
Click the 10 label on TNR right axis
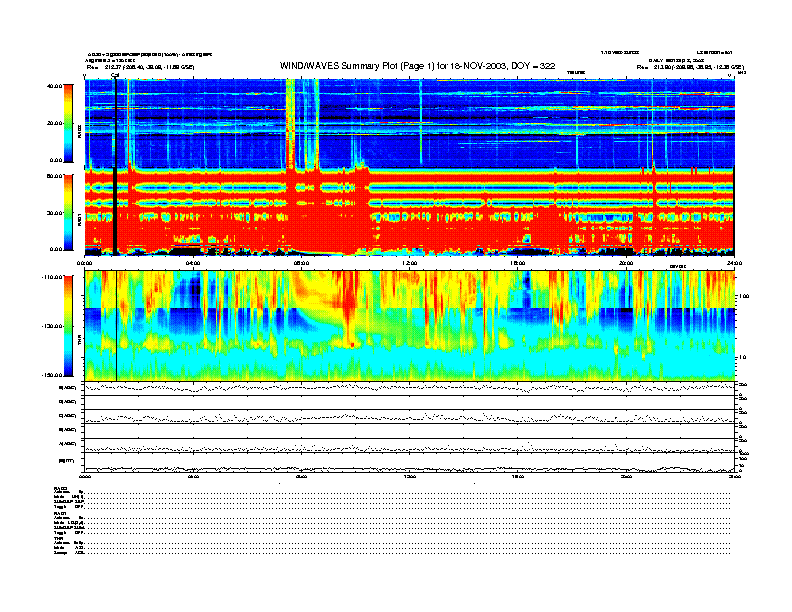tap(743, 358)
